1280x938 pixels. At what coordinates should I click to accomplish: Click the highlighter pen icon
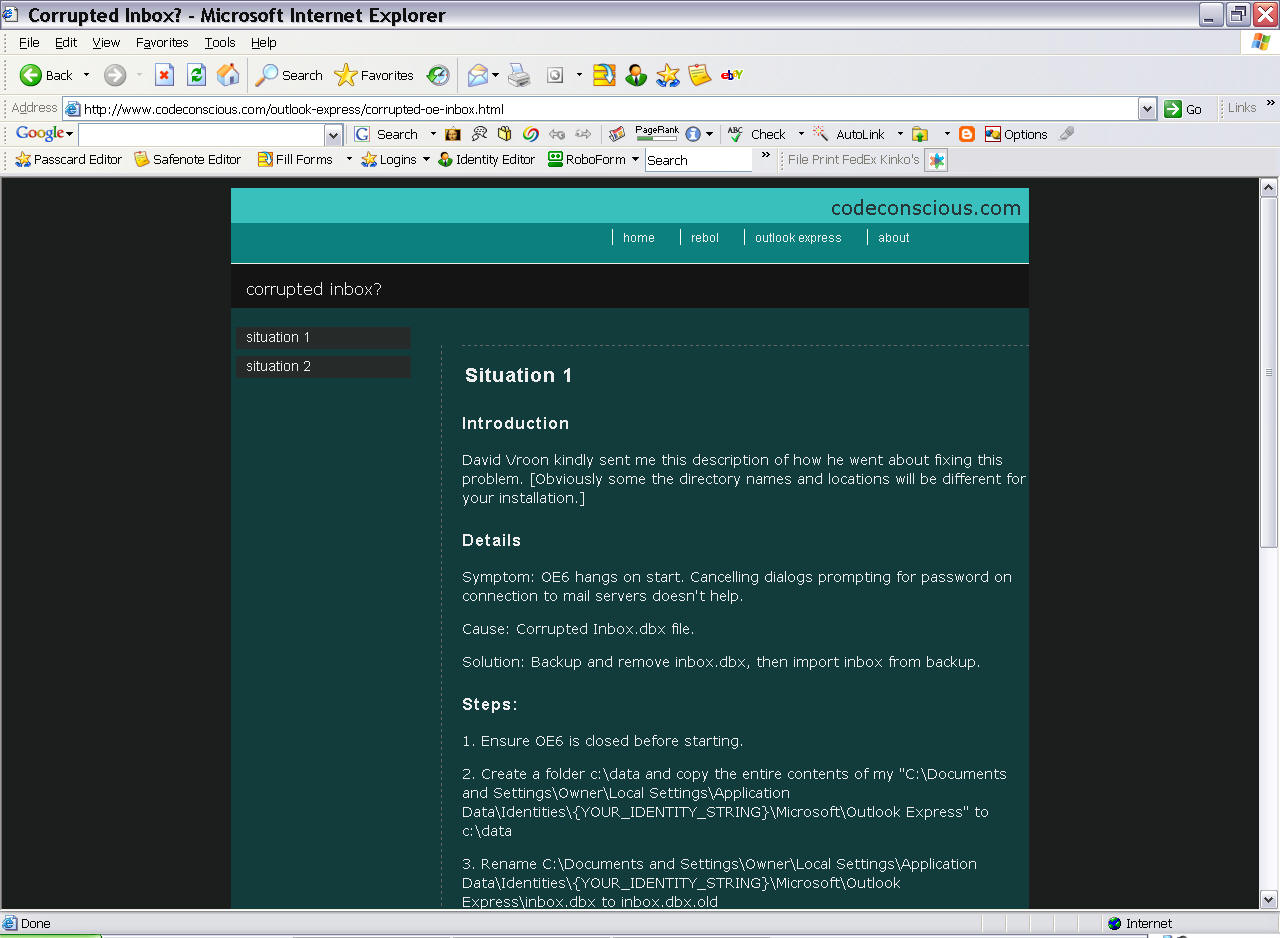1067,134
